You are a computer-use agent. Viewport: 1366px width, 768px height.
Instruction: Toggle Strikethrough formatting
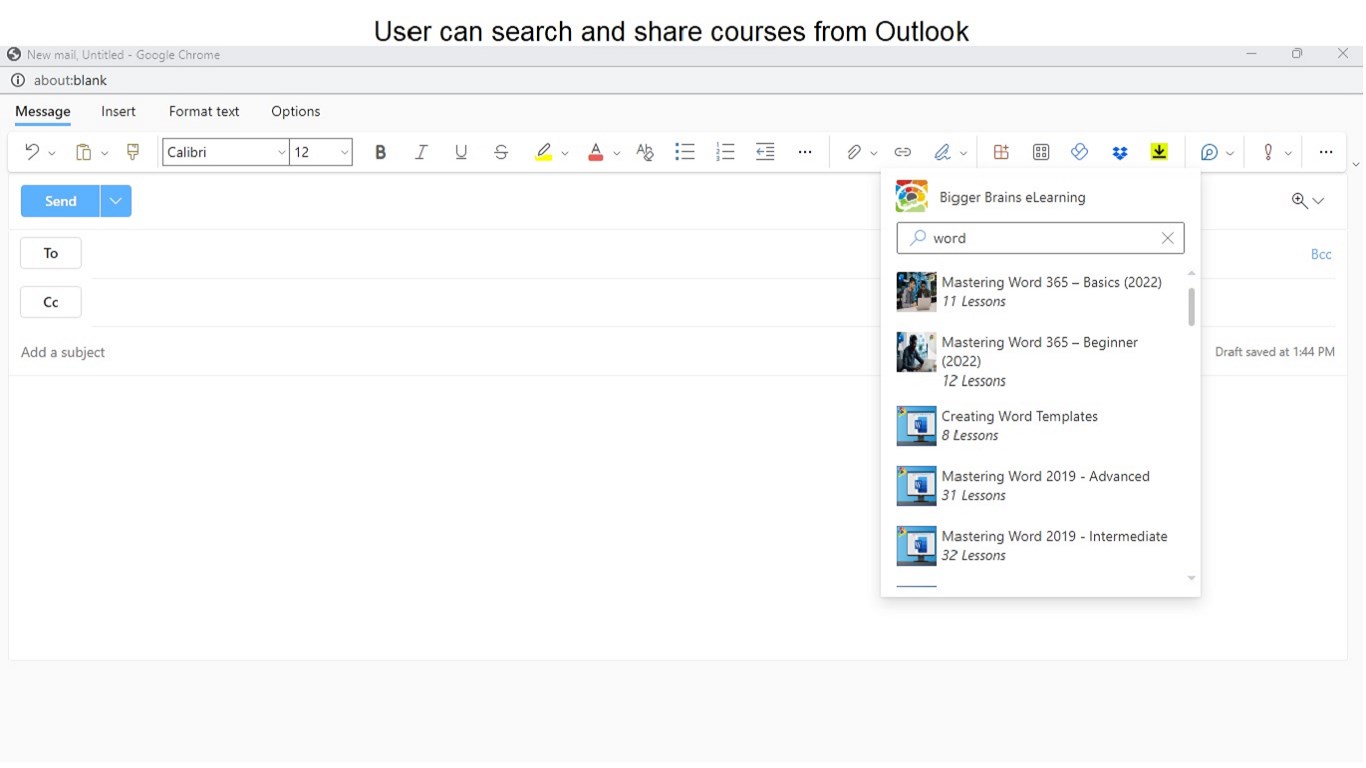tap(501, 152)
